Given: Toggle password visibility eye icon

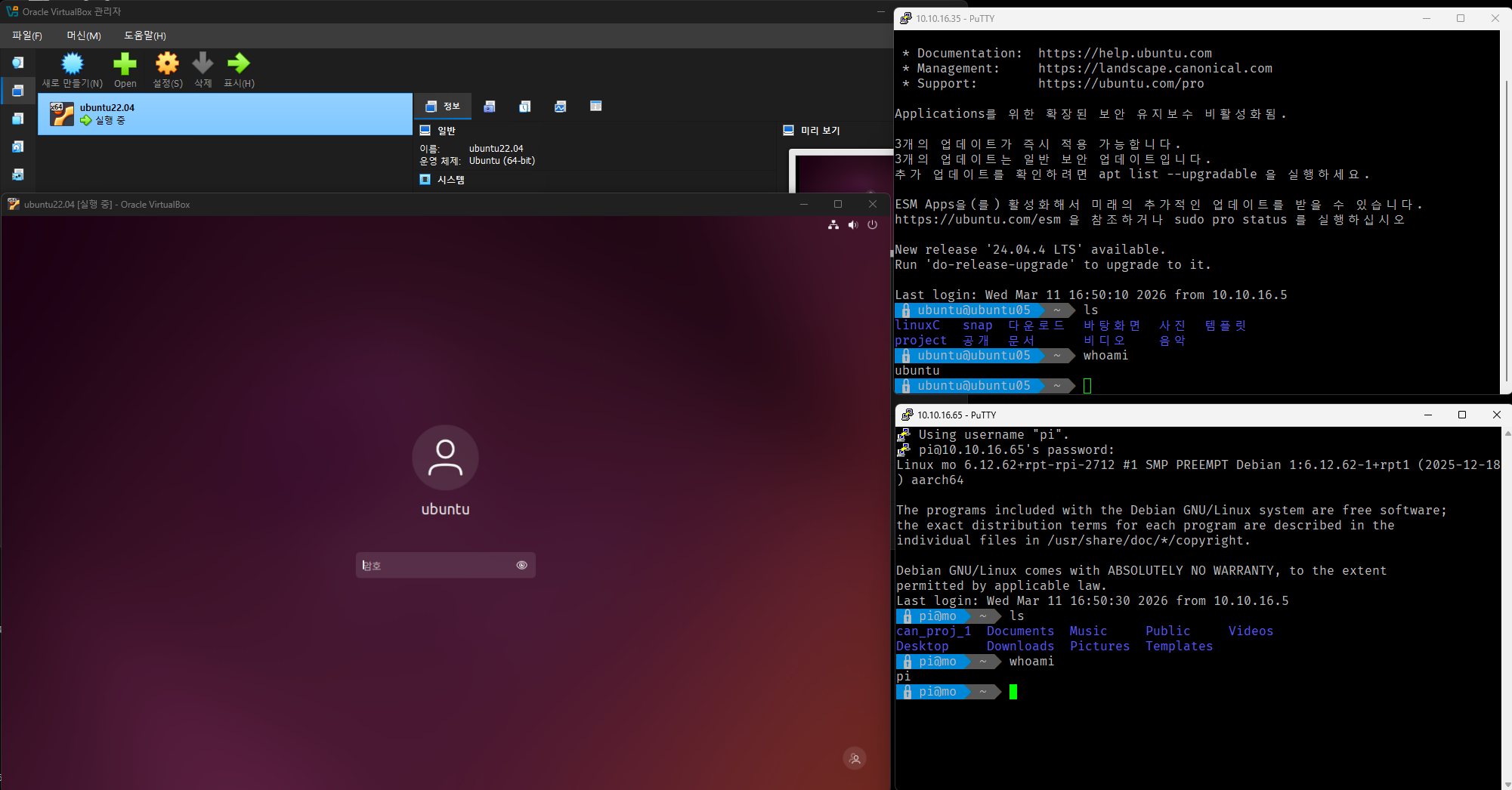Looking at the screenshot, I should pyautogui.click(x=521, y=565).
